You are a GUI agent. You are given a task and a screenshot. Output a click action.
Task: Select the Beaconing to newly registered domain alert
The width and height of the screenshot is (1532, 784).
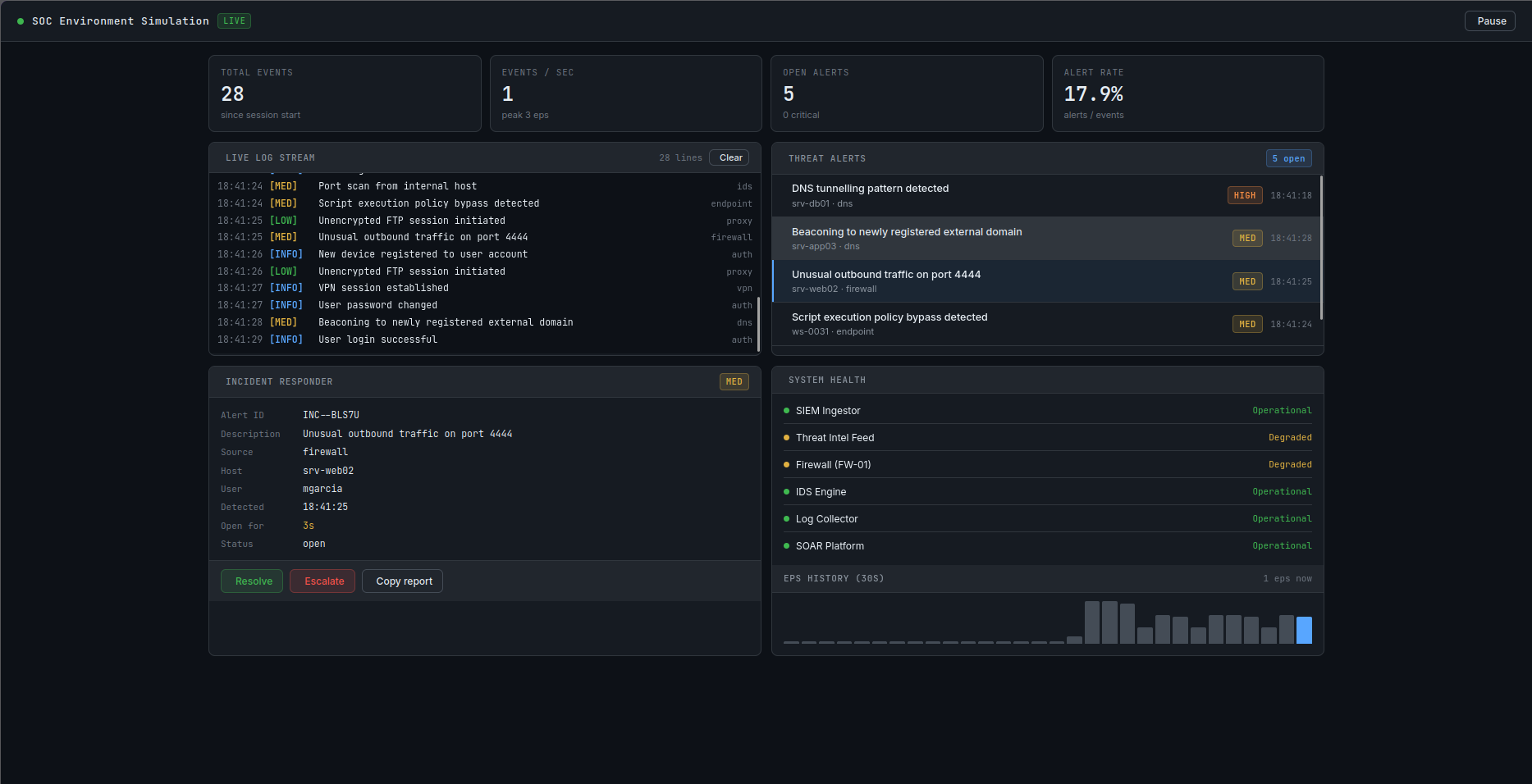point(1045,239)
